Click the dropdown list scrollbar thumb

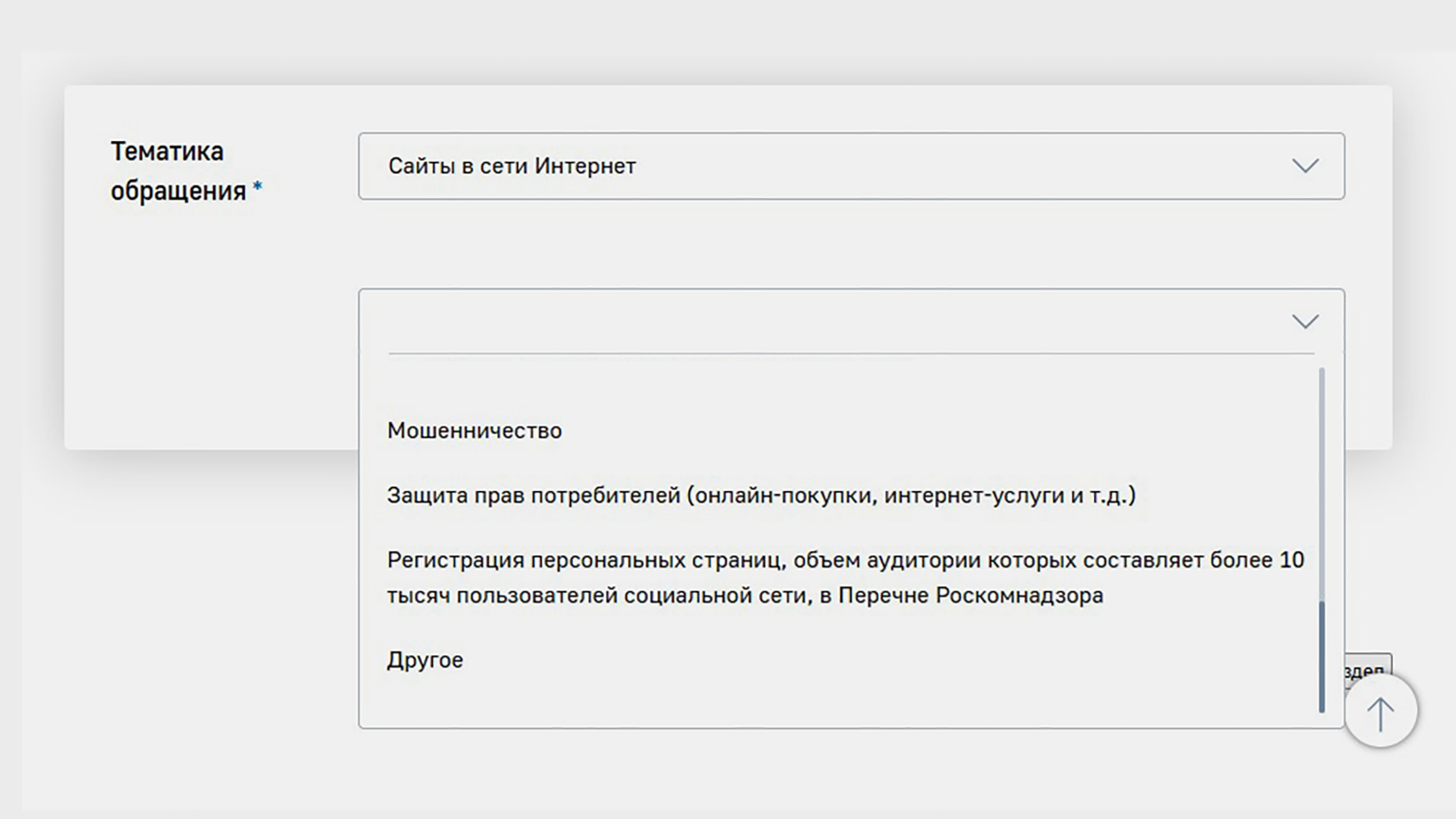[x=1321, y=656]
